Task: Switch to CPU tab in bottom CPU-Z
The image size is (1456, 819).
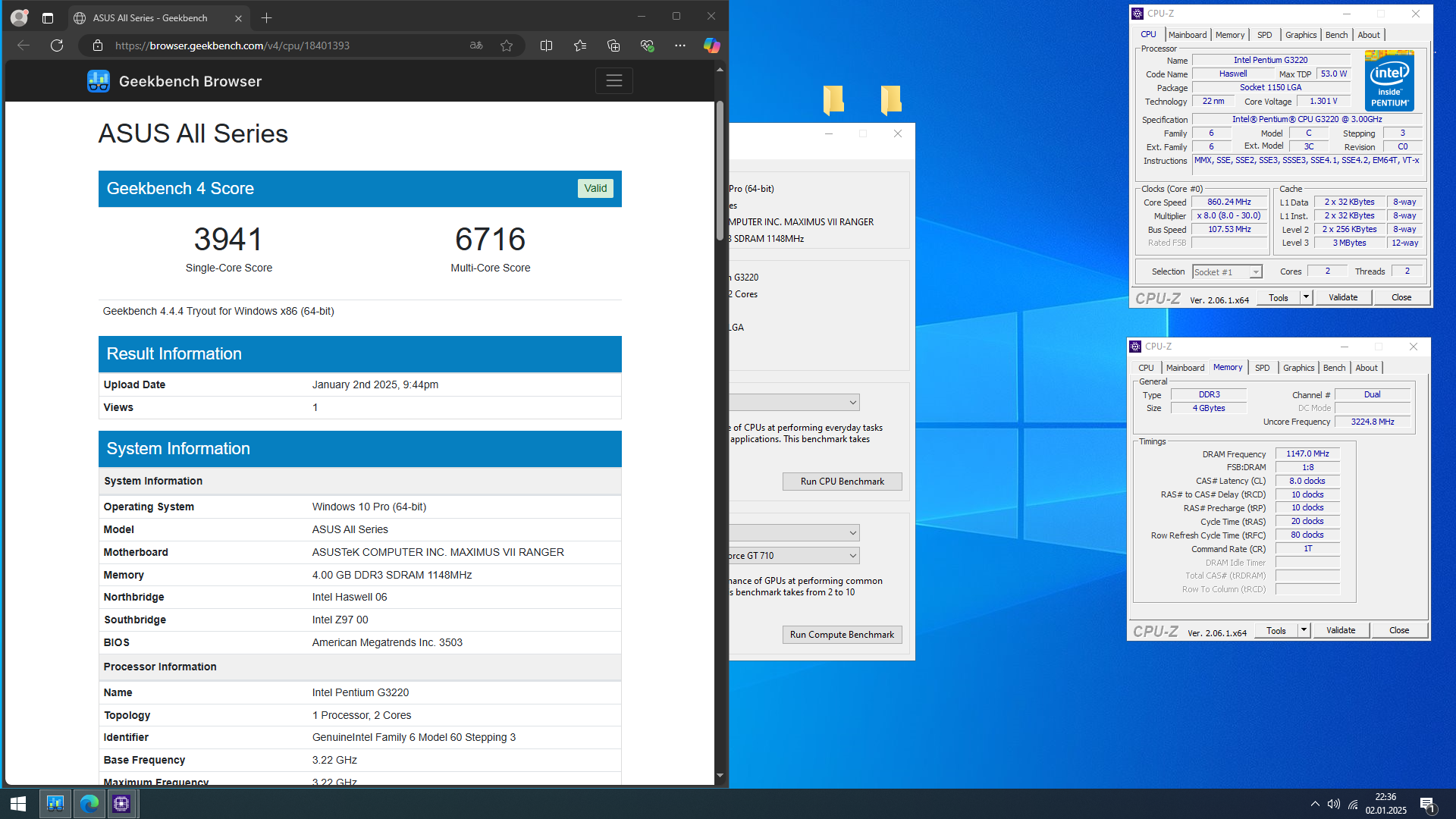Action: pyautogui.click(x=1146, y=368)
